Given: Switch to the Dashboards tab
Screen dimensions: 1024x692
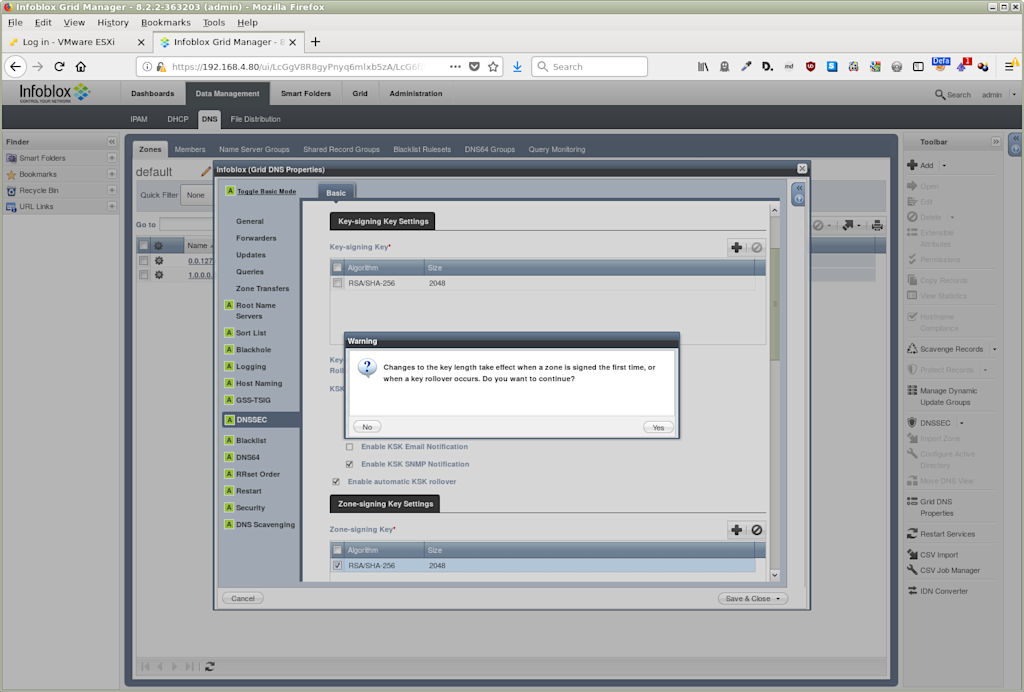Looking at the screenshot, I should point(153,93).
